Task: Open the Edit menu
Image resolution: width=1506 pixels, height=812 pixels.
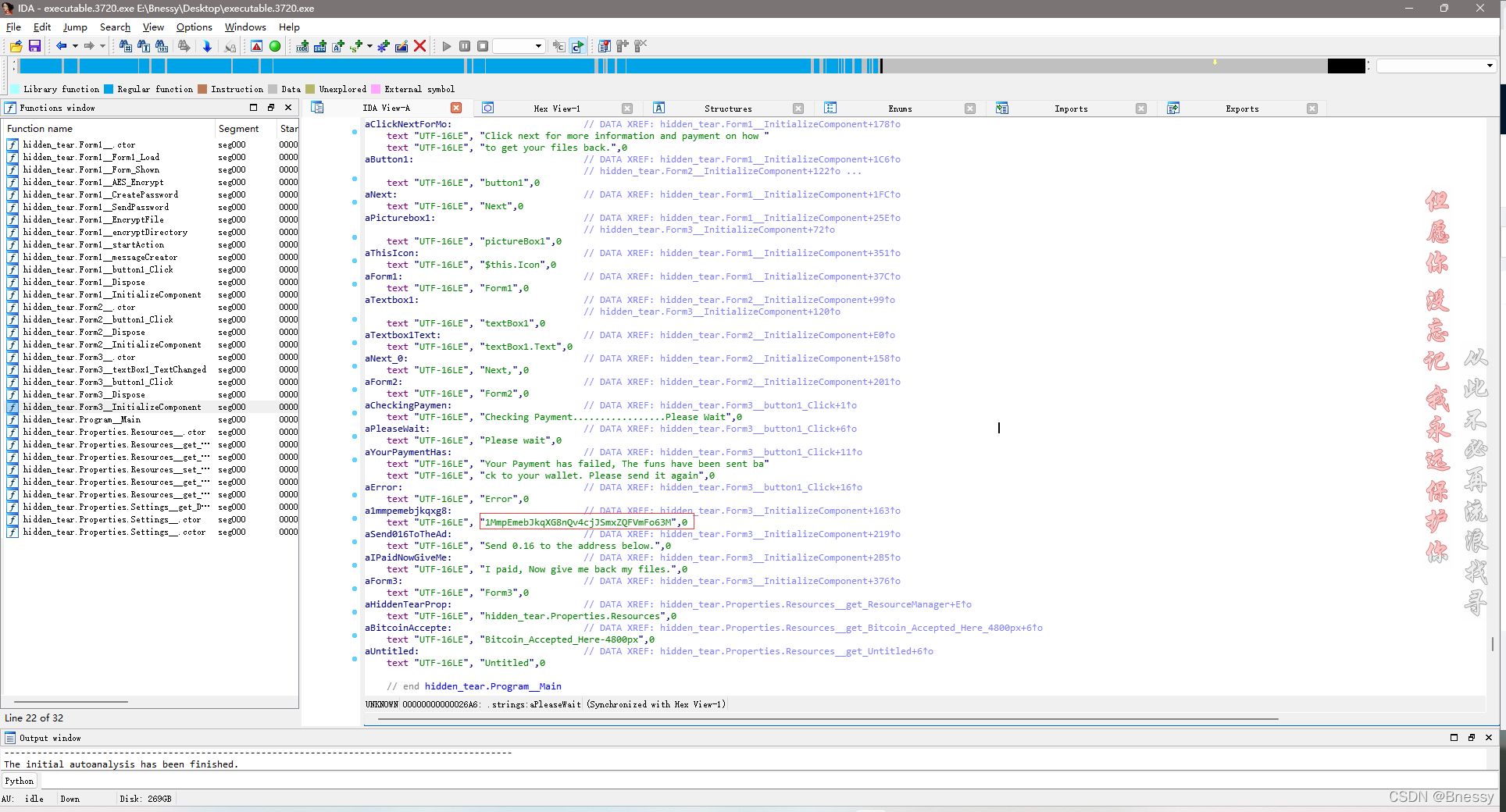Action: [42, 27]
